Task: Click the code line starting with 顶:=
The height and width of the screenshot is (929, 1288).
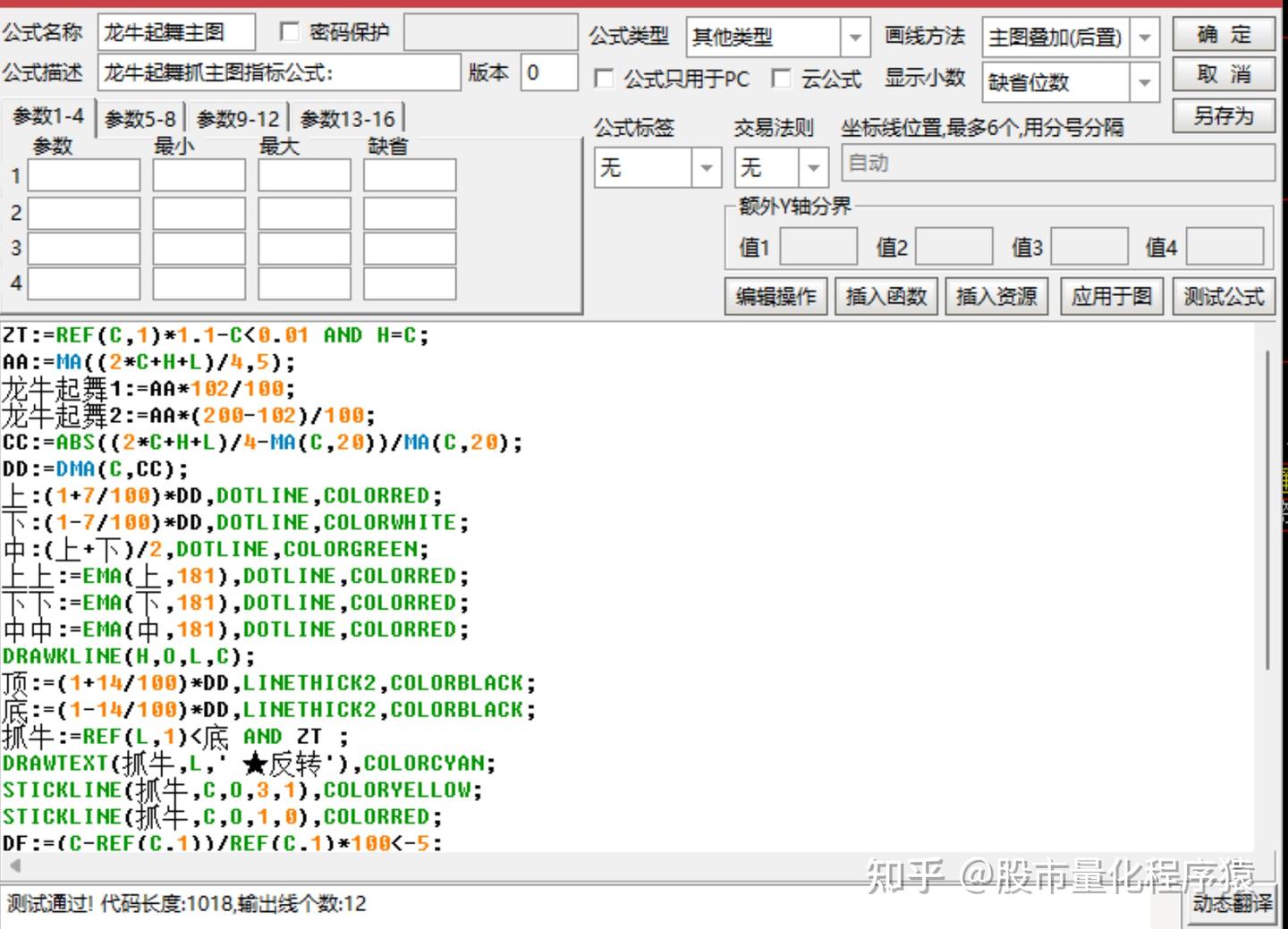Action: (x=269, y=683)
